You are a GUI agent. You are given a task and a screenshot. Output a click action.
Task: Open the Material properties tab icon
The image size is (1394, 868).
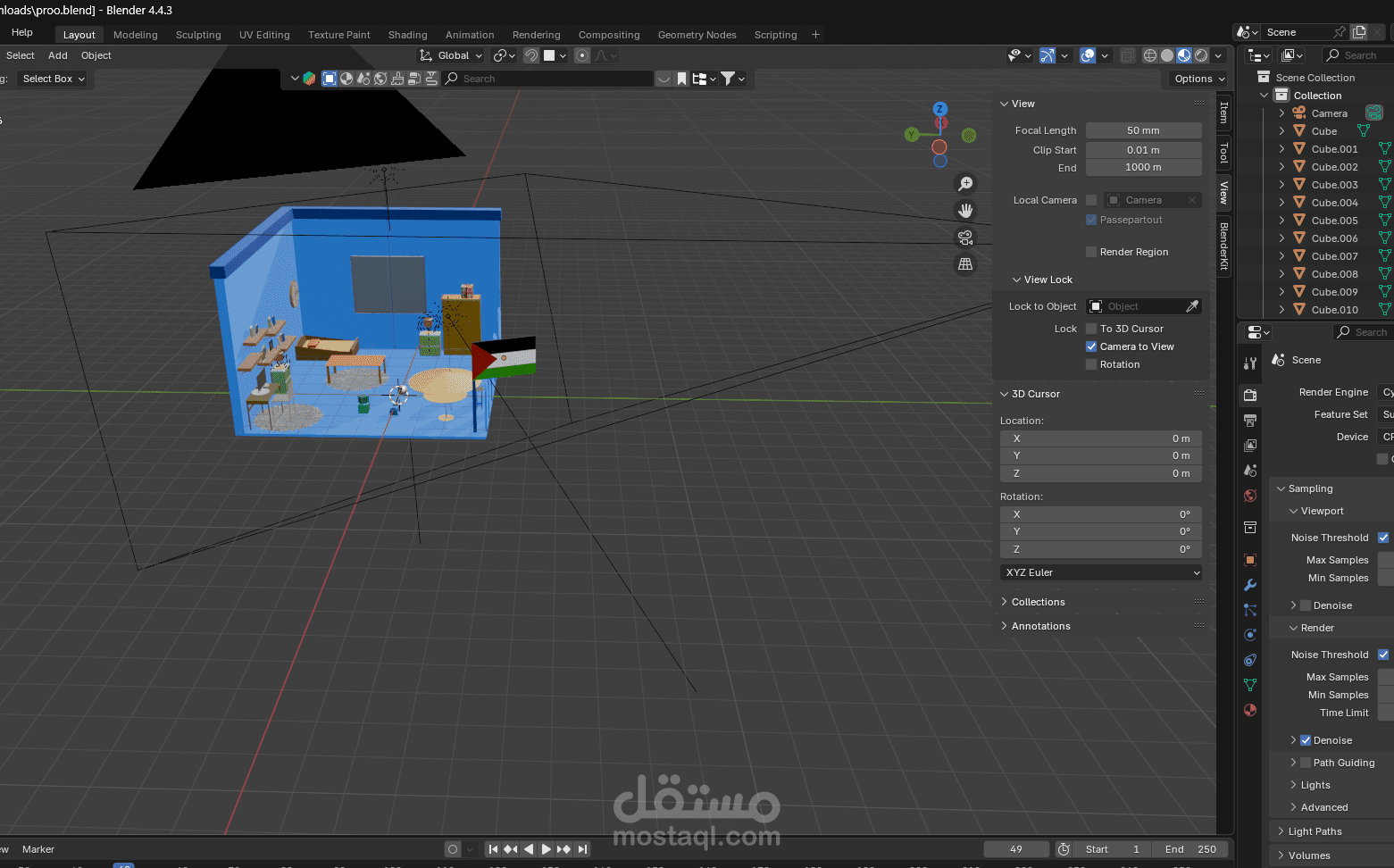1250,710
